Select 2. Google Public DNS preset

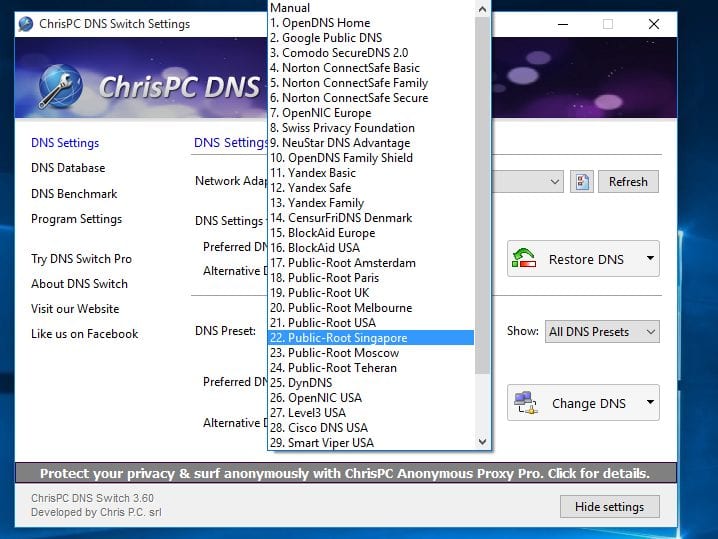[370, 38]
